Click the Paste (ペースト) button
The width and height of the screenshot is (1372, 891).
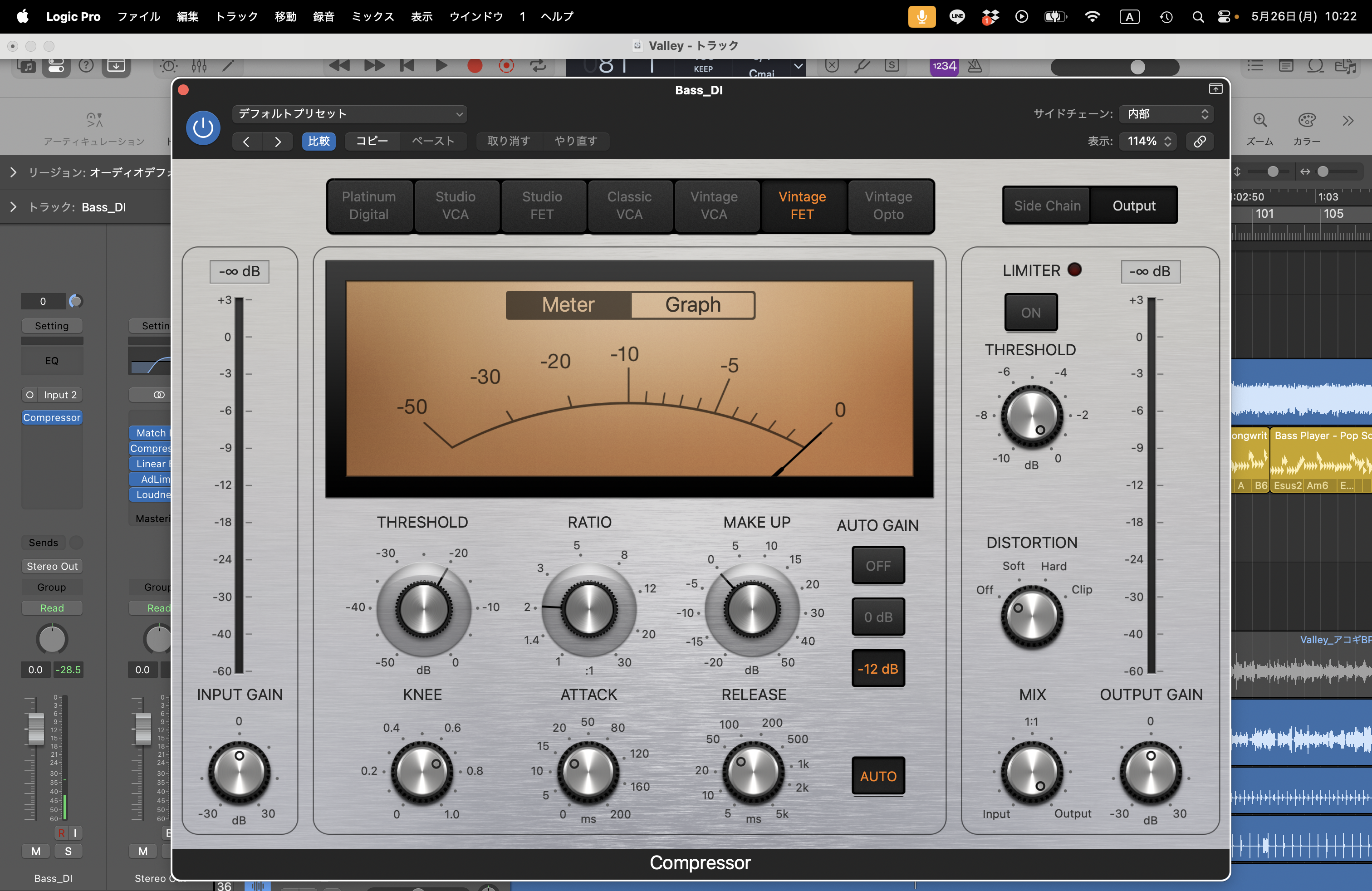(433, 141)
